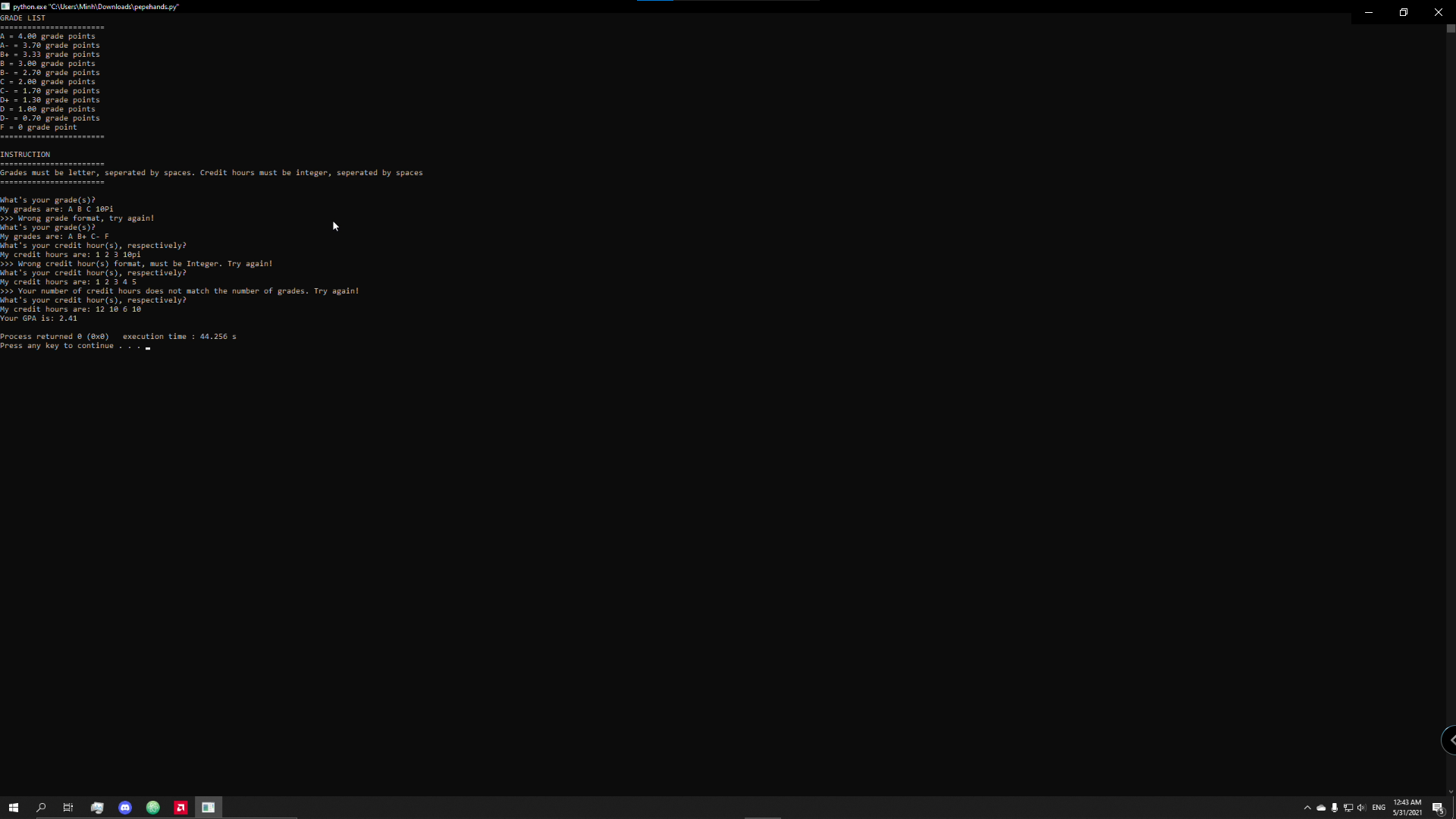Open the volume speaker control
Screen dimensions: 1456x819
[x=1361, y=808]
